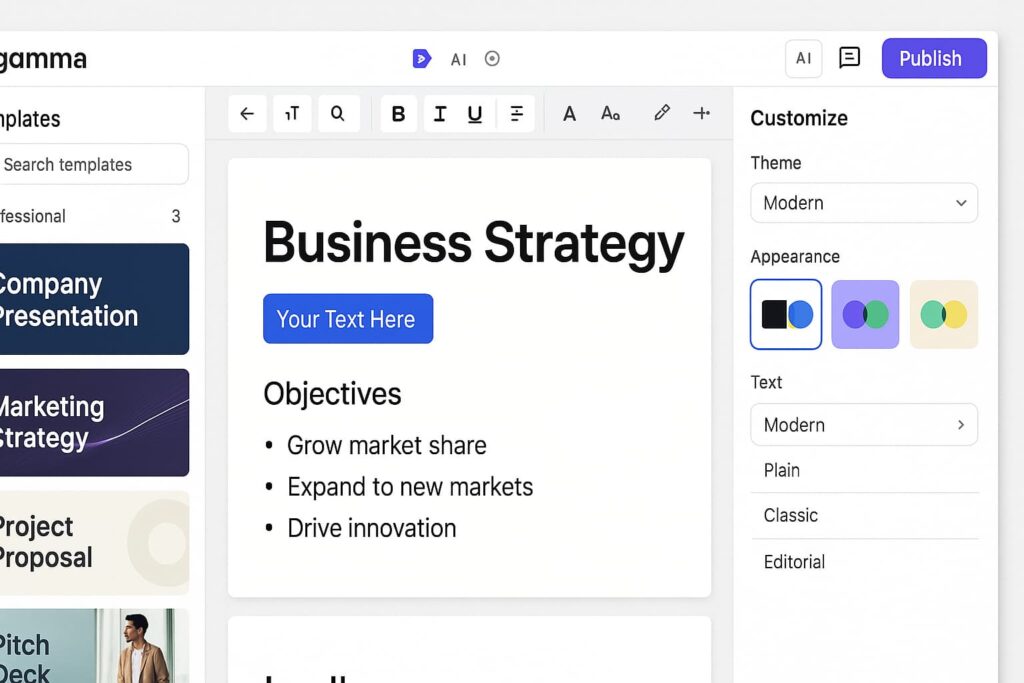Select the purple appearance swatch
The width and height of the screenshot is (1024, 683).
coord(865,314)
